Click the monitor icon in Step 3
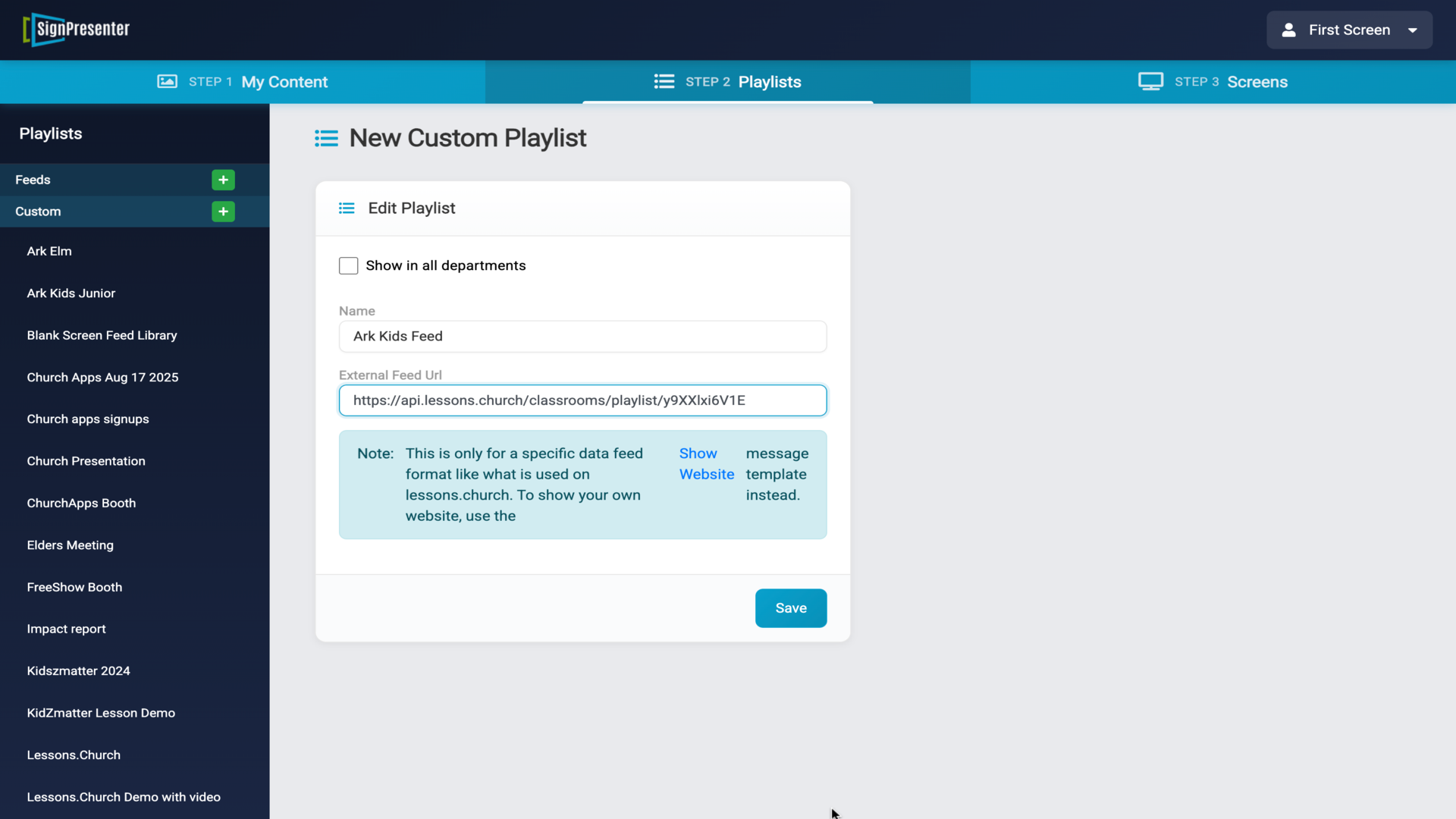 [1150, 82]
